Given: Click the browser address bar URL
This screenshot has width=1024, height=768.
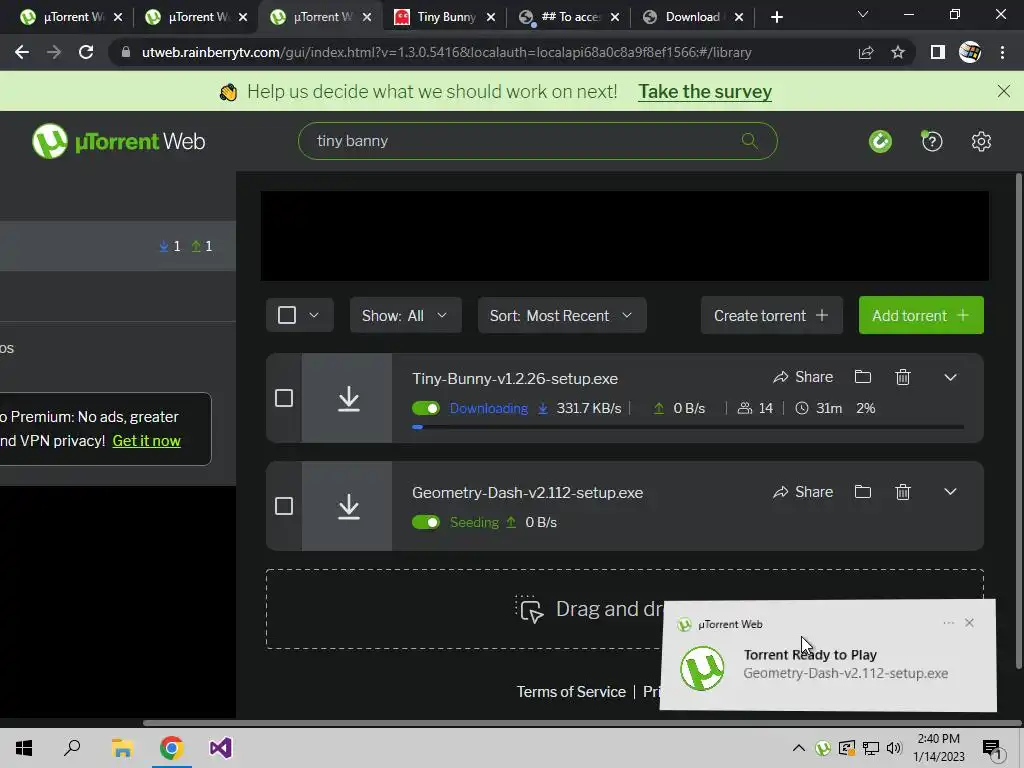Looking at the screenshot, I should (x=447, y=52).
